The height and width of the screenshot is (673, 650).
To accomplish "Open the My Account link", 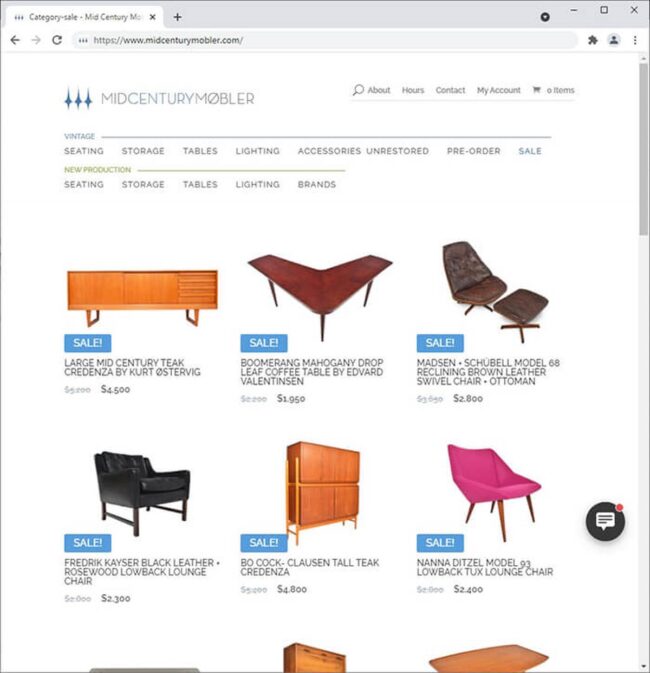I will tap(498, 90).
